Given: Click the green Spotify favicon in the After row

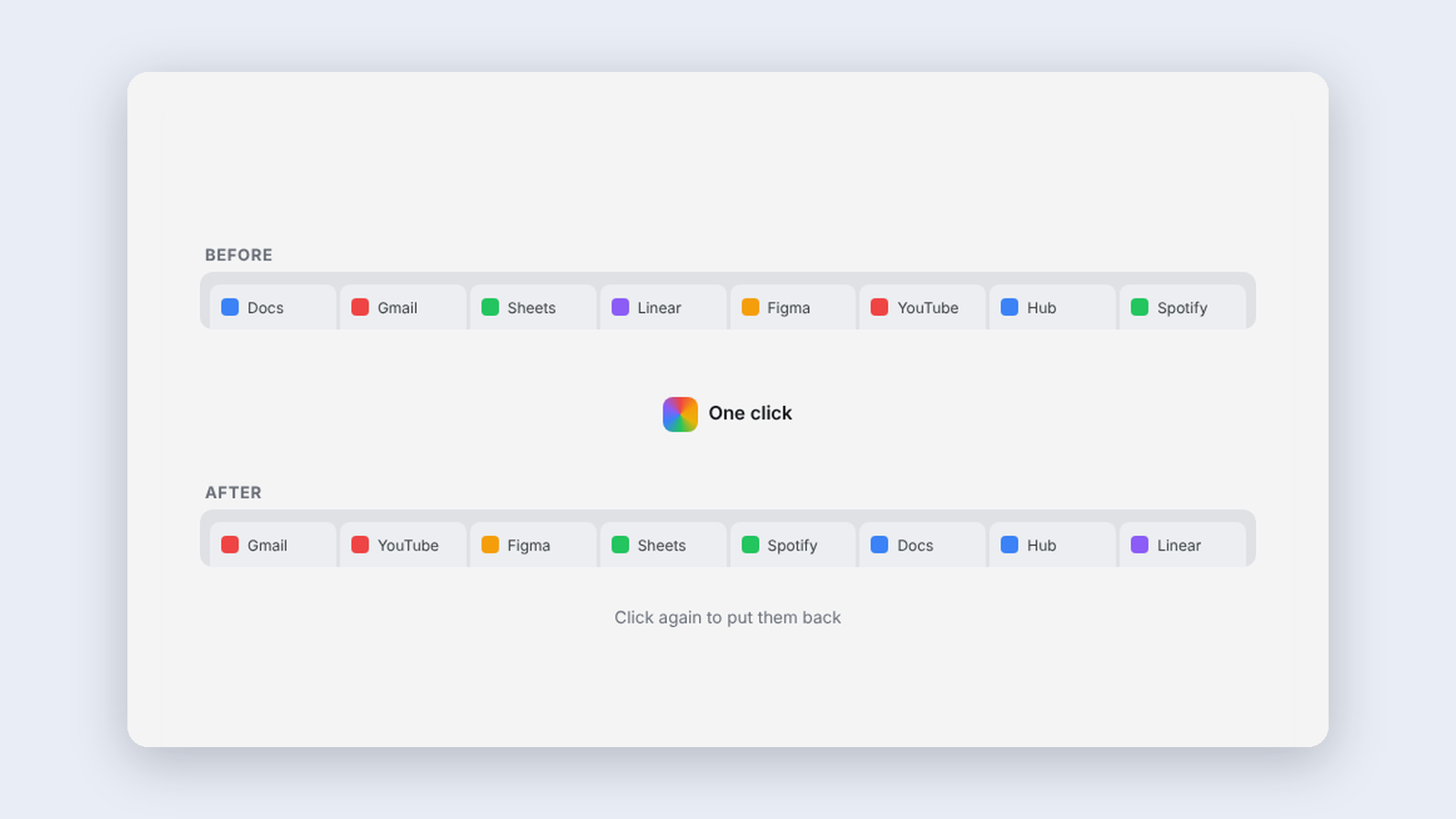Looking at the screenshot, I should pyautogui.click(x=751, y=544).
